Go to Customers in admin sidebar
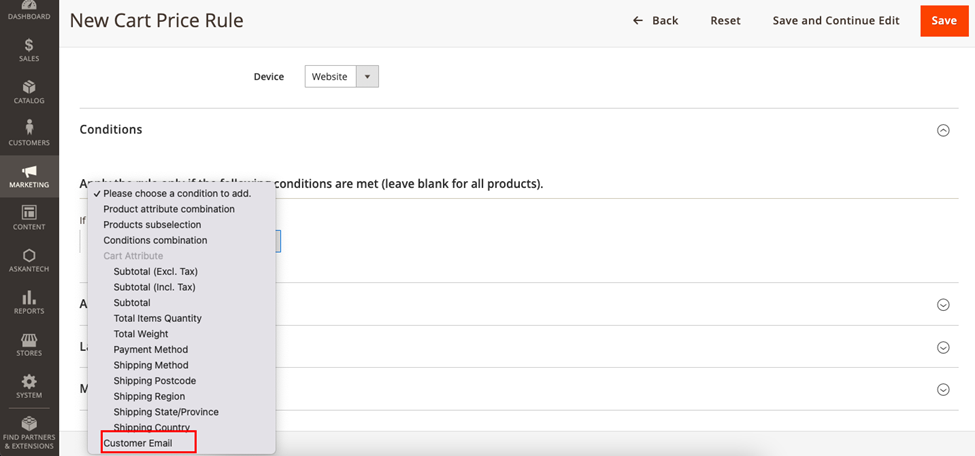The image size is (975, 456). [x=29, y=133]
